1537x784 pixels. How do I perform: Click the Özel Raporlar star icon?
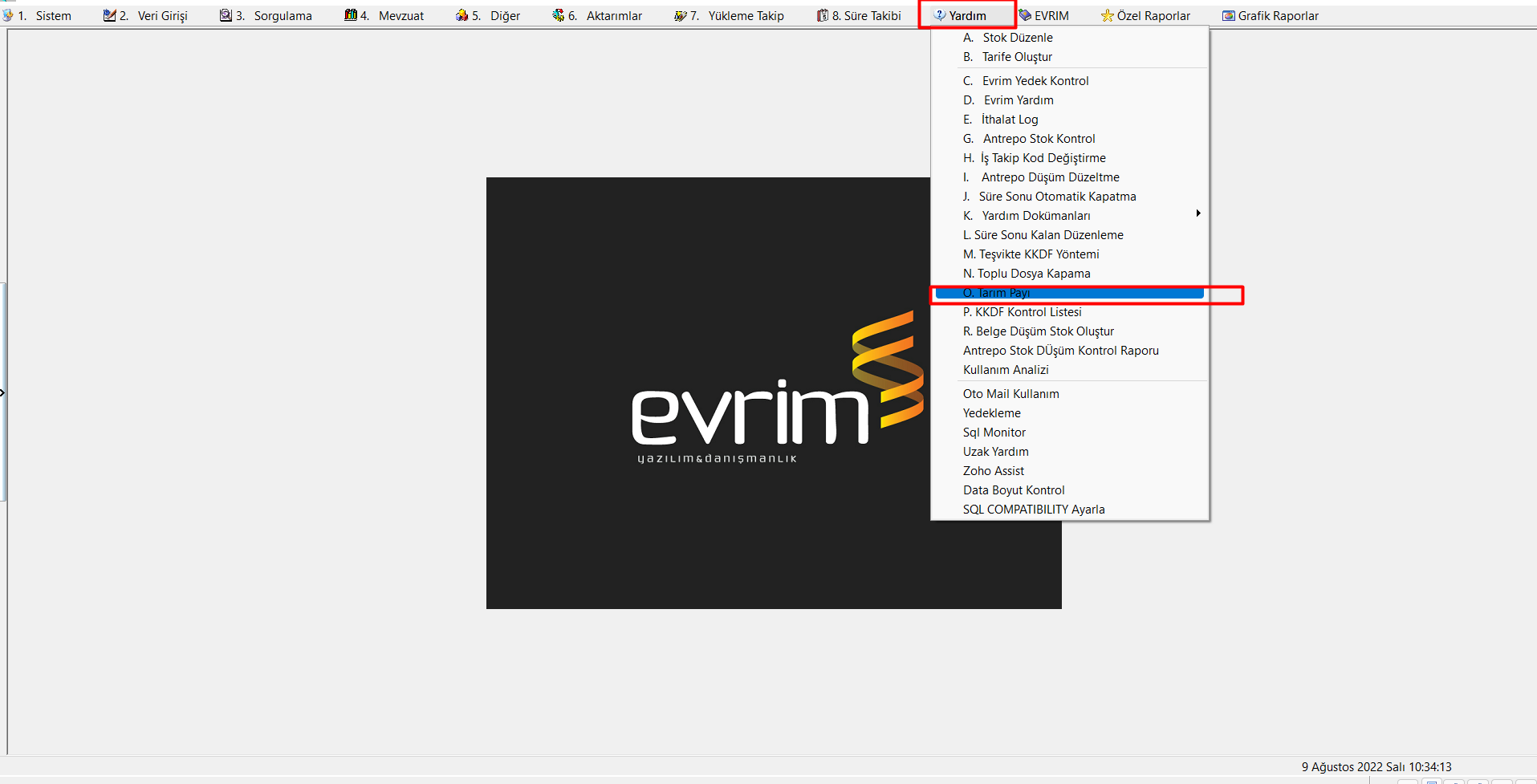[x=1108, y=15]
